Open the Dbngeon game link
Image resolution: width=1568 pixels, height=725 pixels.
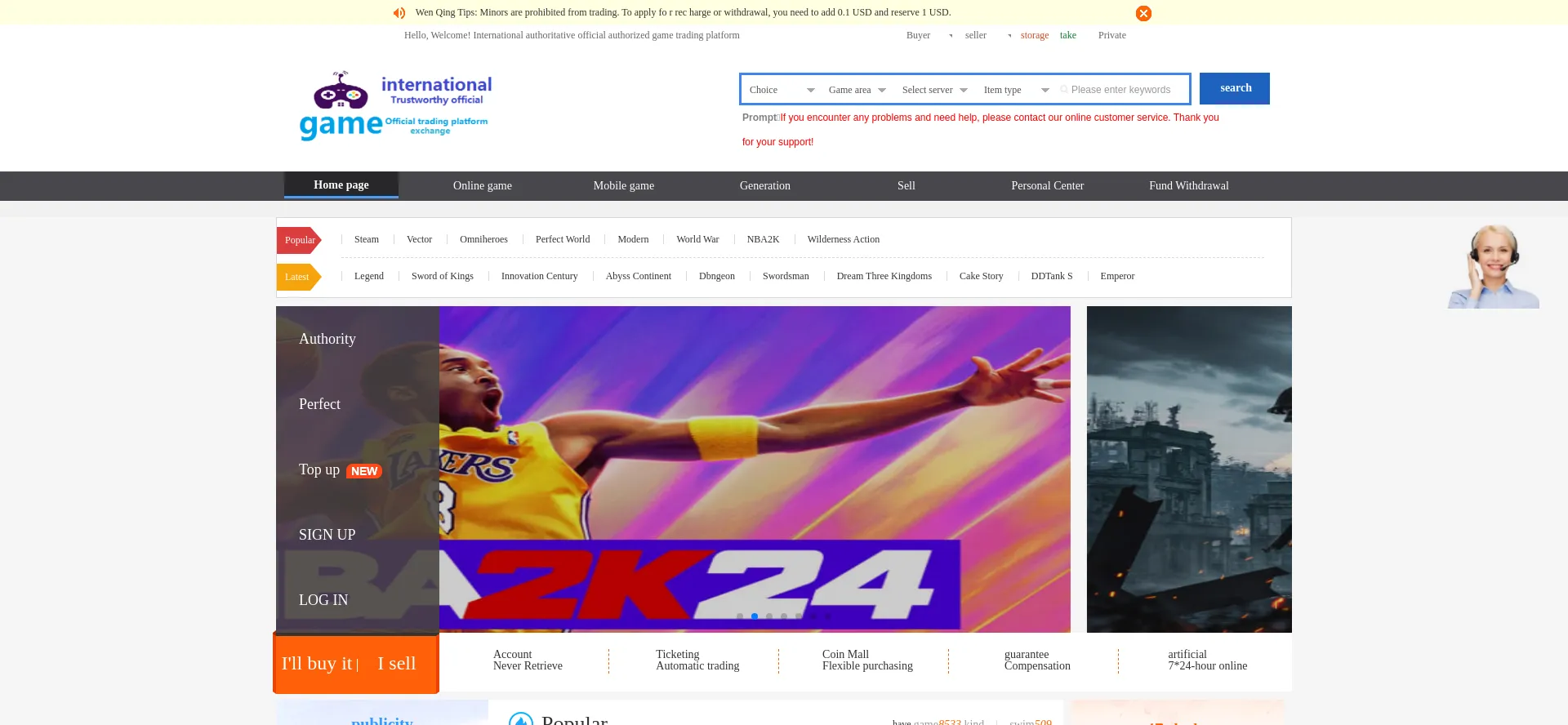tap(717, 276)
